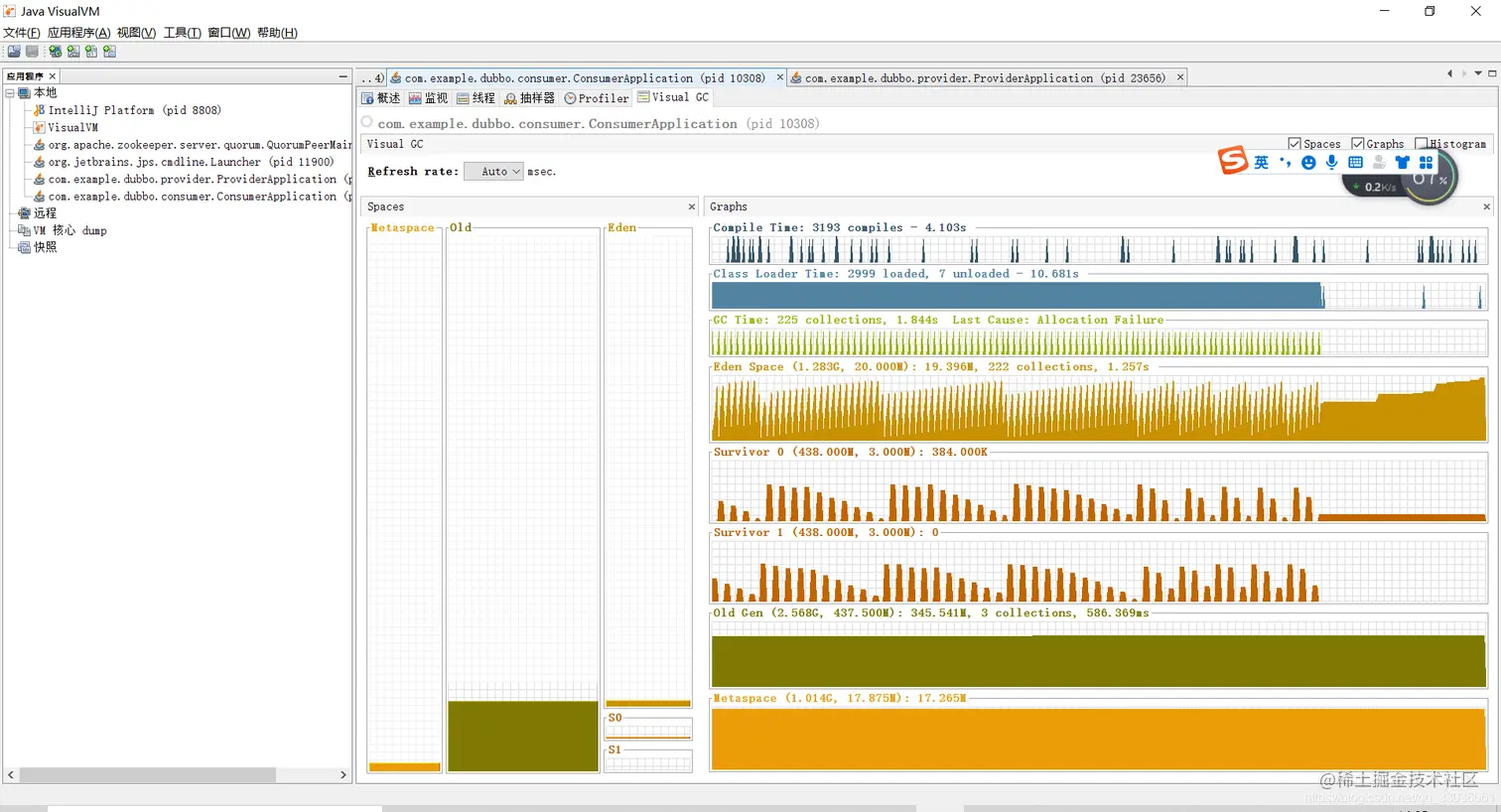Click the Old generation usage bar

(523, 736)
